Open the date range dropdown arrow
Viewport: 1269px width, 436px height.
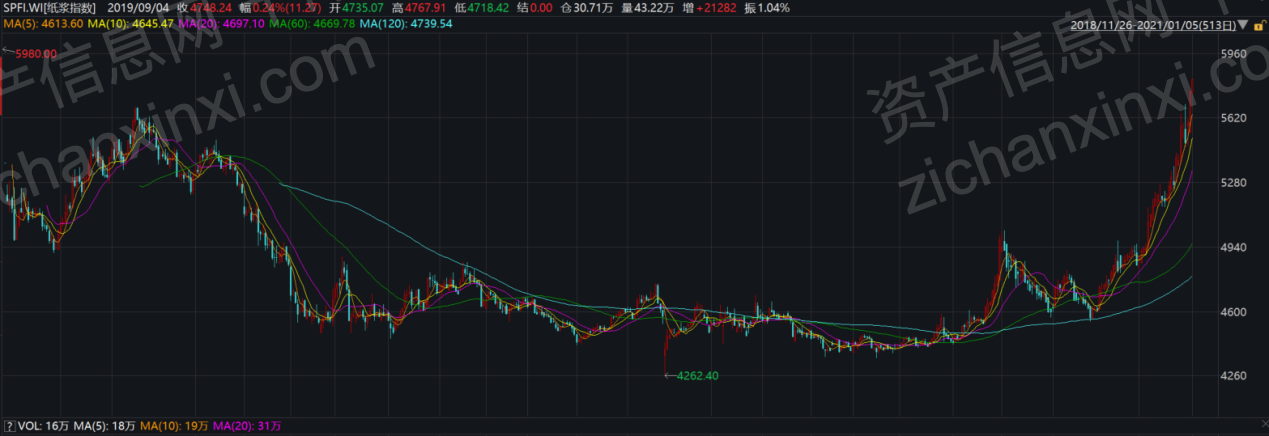[x=1243, y=25]
